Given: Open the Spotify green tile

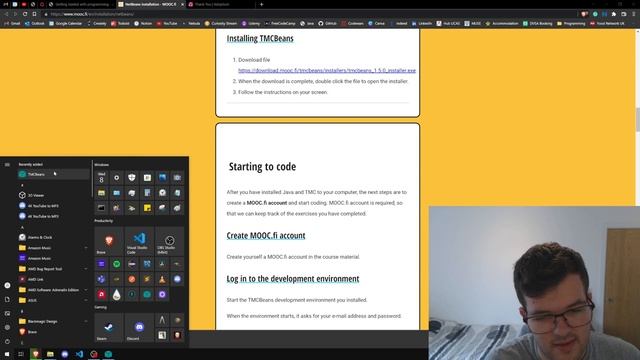Looking at the screenshot, I should [116, 264].
